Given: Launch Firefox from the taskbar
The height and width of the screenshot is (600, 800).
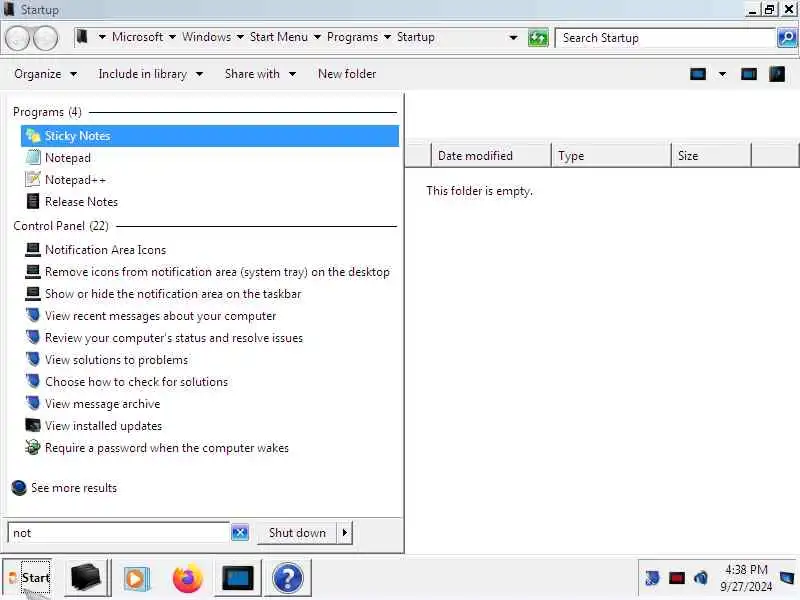Looking at the screenshot, I should pos(187,578).
